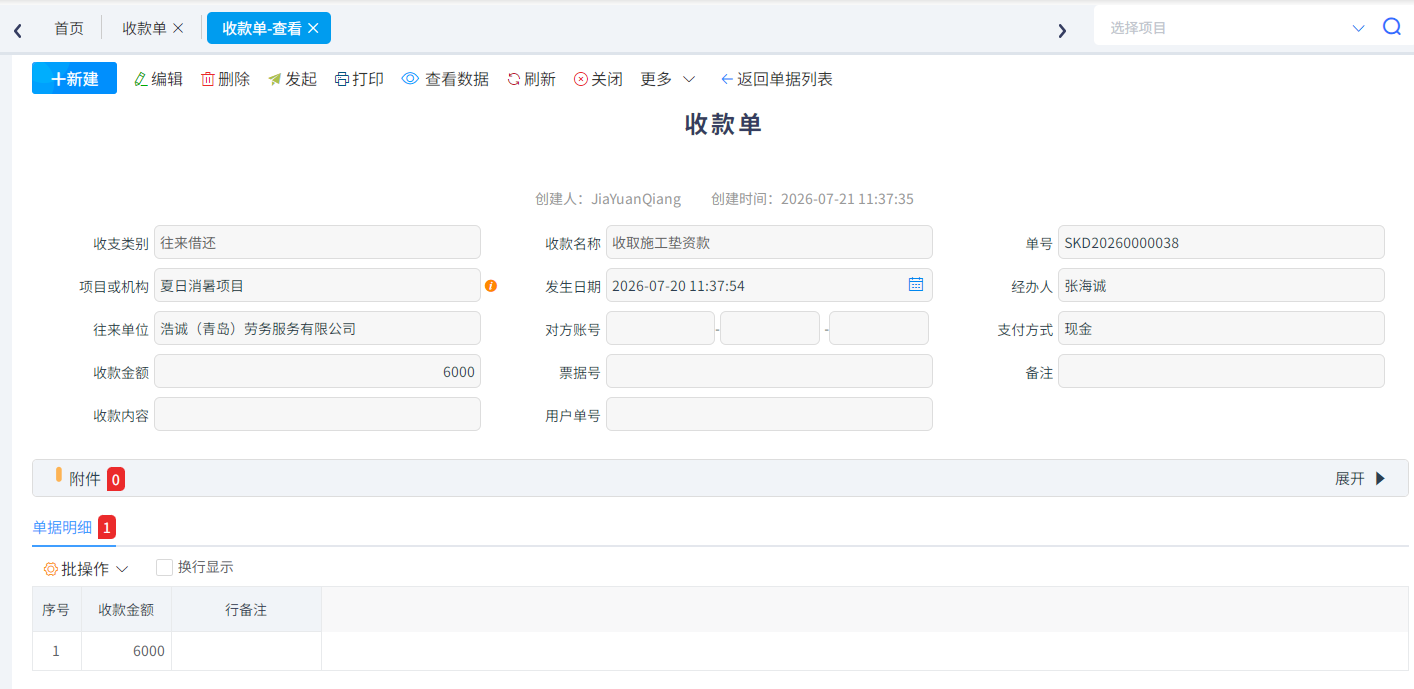Click the 支付方式 field 现金
Viewport: 1414px width, 689px height.
[x=1221, y=328]
